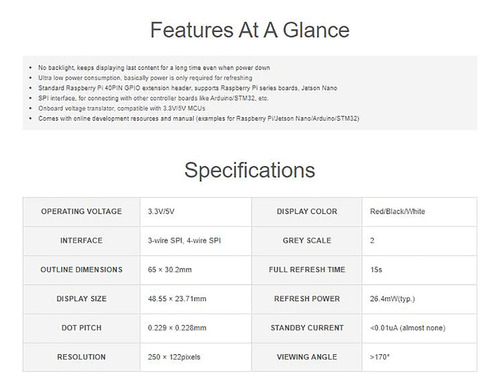This screenshot has height=390, width=500.
Task: Select the Red/Black/White value cell
Action: tap(419, 212)
